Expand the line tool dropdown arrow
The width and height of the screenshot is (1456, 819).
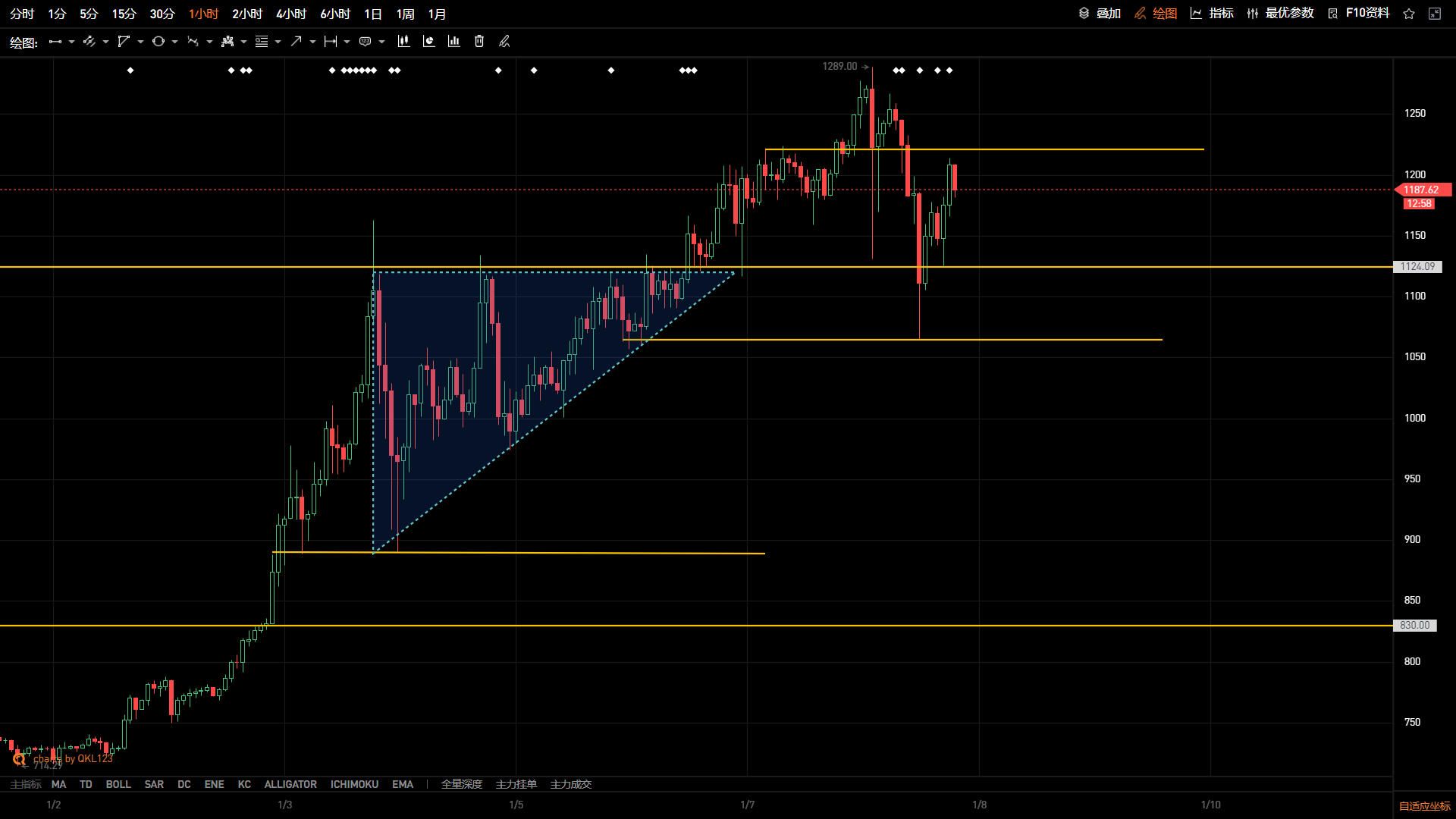pos(71,42)
